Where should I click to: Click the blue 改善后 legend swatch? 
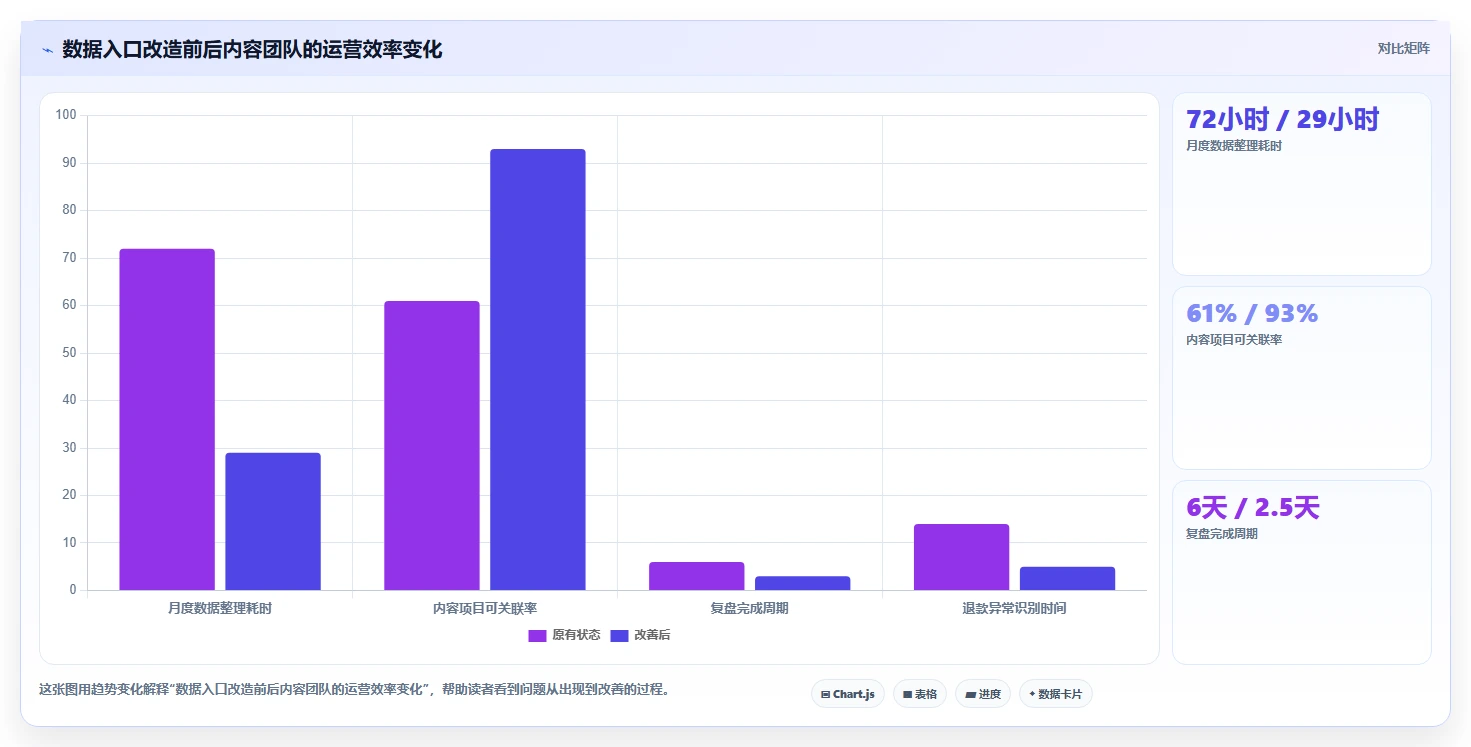coord(619,636)
